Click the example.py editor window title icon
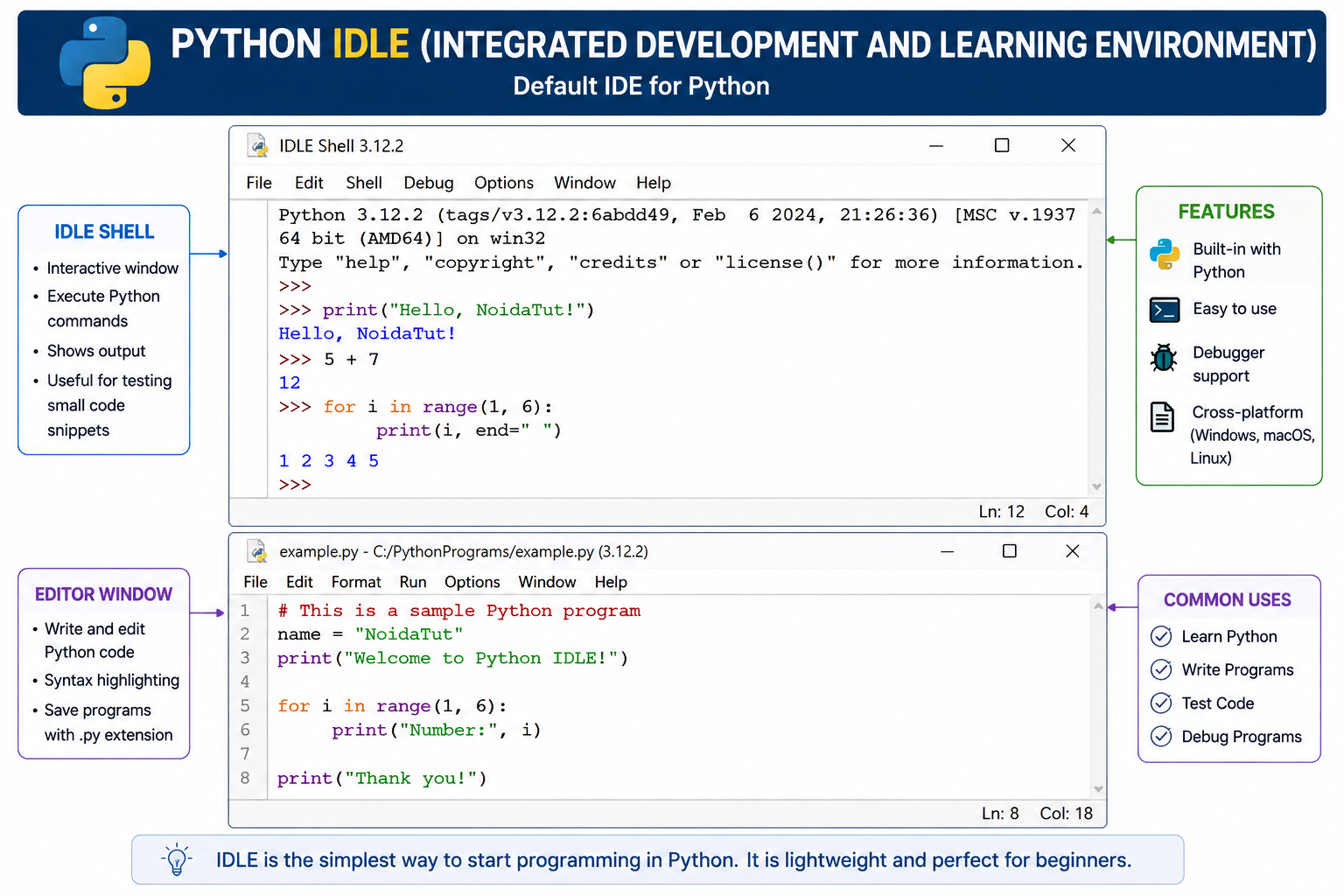 coord(257,551)
